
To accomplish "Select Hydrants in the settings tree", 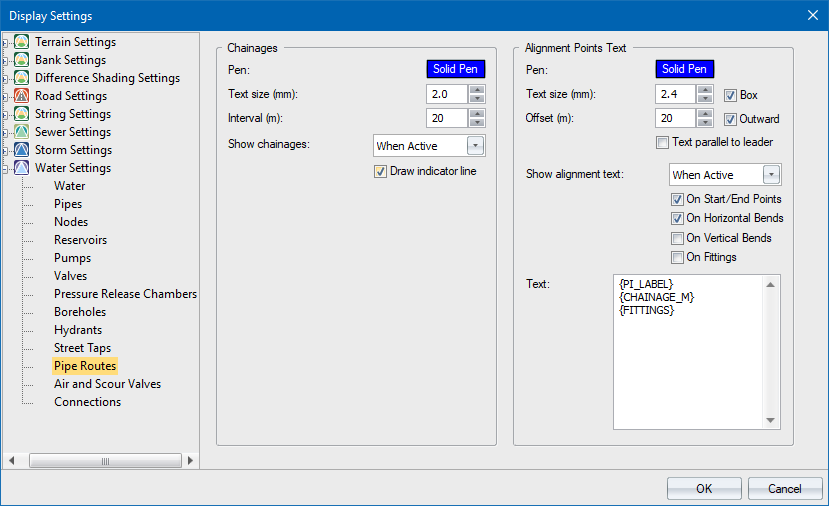I will [x=78, y=330].
